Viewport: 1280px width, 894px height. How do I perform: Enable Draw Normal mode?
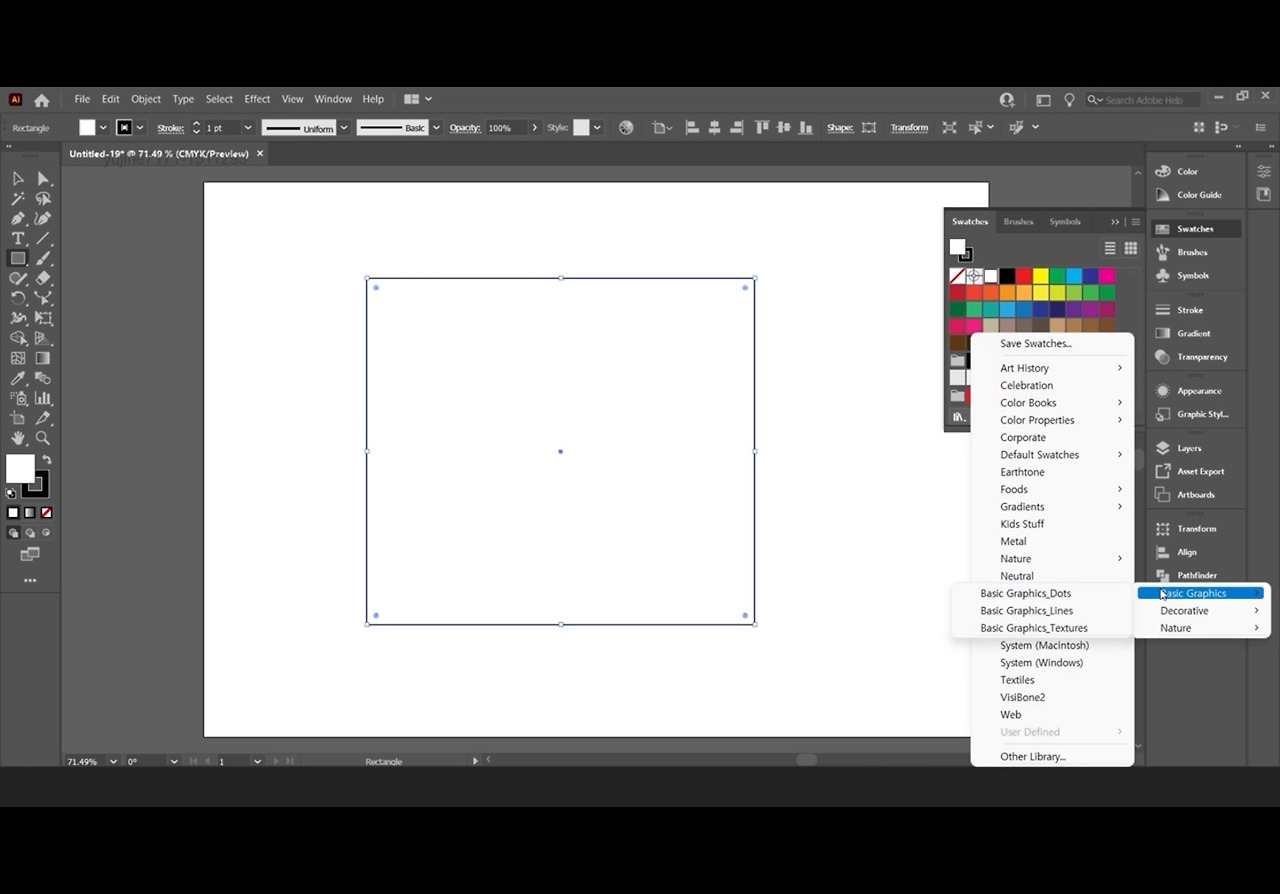(13, 533)
